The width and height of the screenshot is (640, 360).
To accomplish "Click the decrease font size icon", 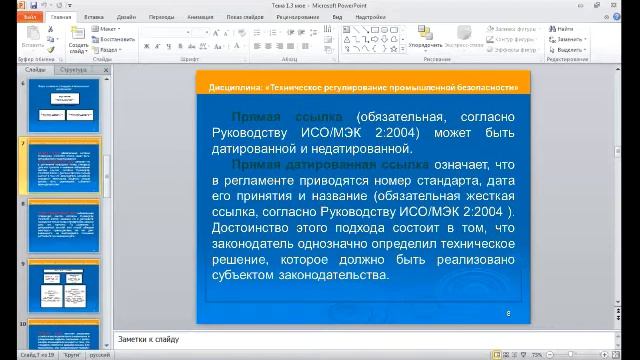I will click(226, 33).
